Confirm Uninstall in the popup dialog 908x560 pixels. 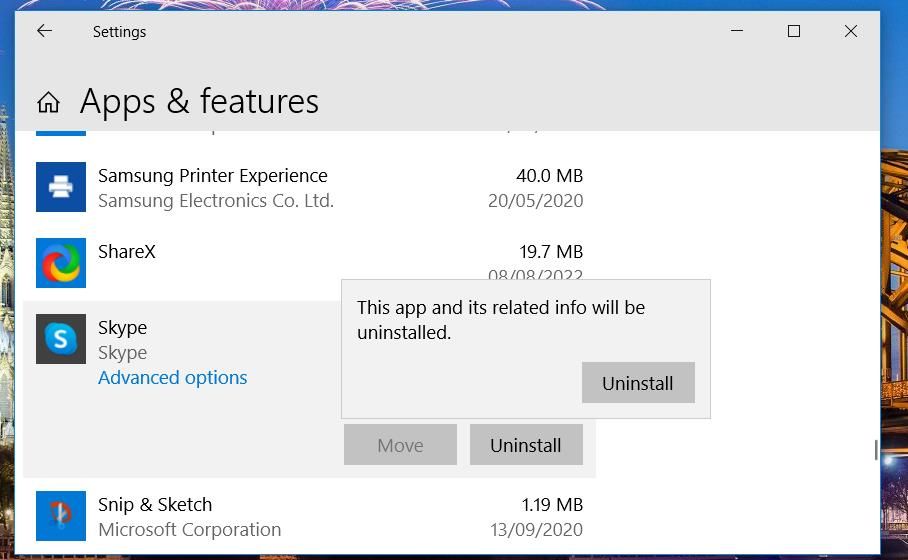click(x=638, y=383)
